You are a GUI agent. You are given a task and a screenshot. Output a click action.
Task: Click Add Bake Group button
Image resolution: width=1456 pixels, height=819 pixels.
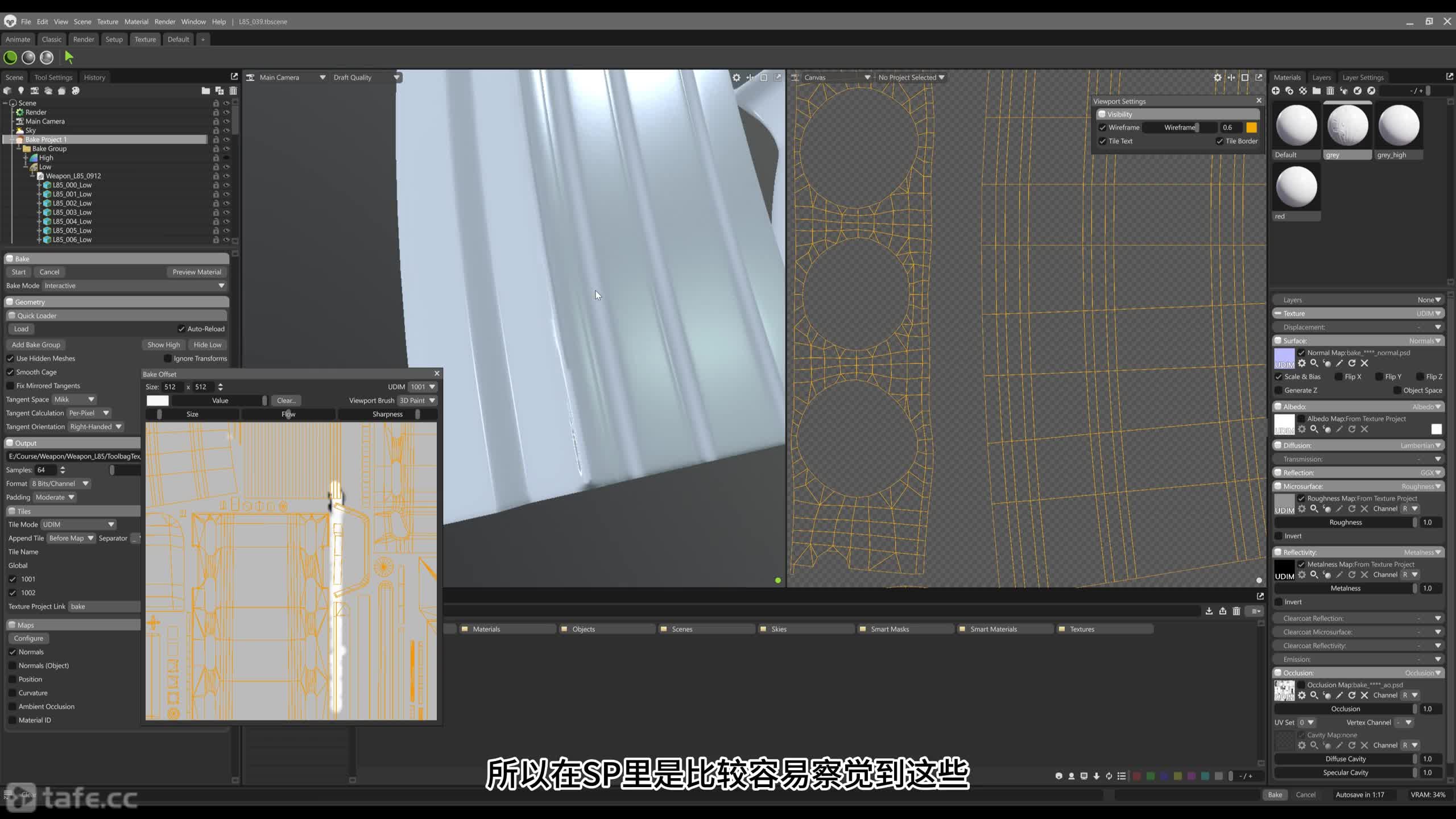[36, 345]
